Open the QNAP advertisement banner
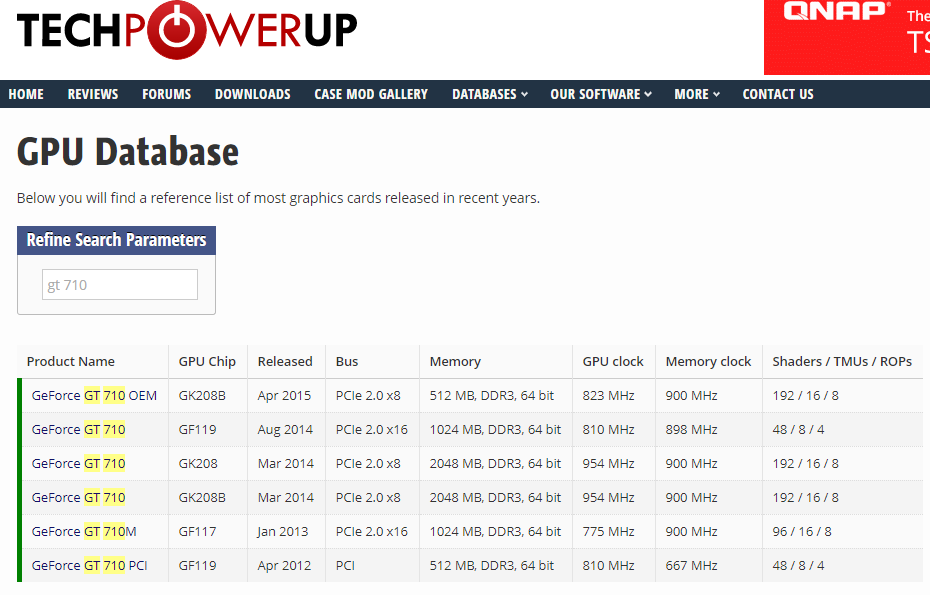The height and width of the screenshot is (595, 930). pos(847,37)
